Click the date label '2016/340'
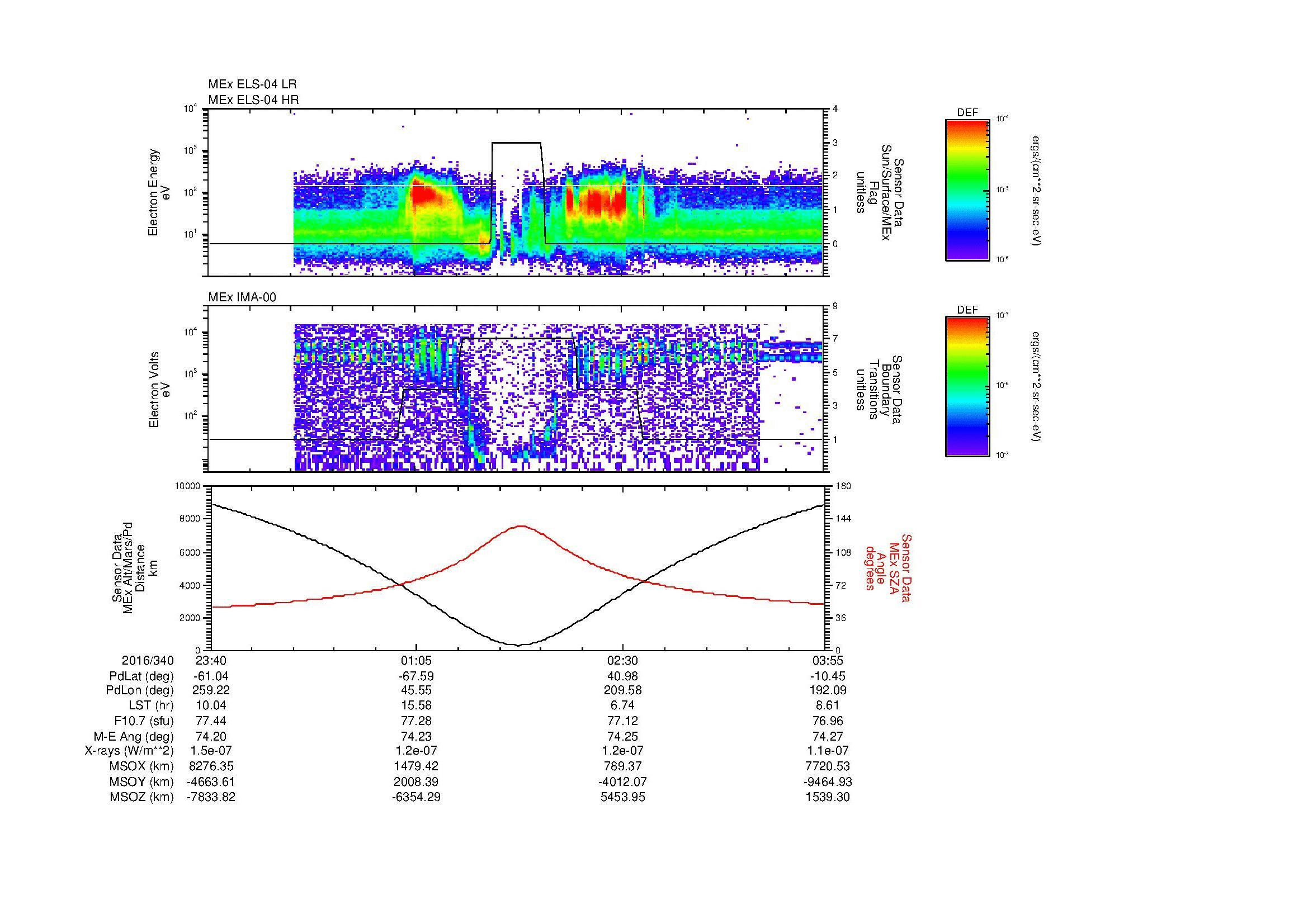This screenshot has width=1308, height=924. coord(148,660)
